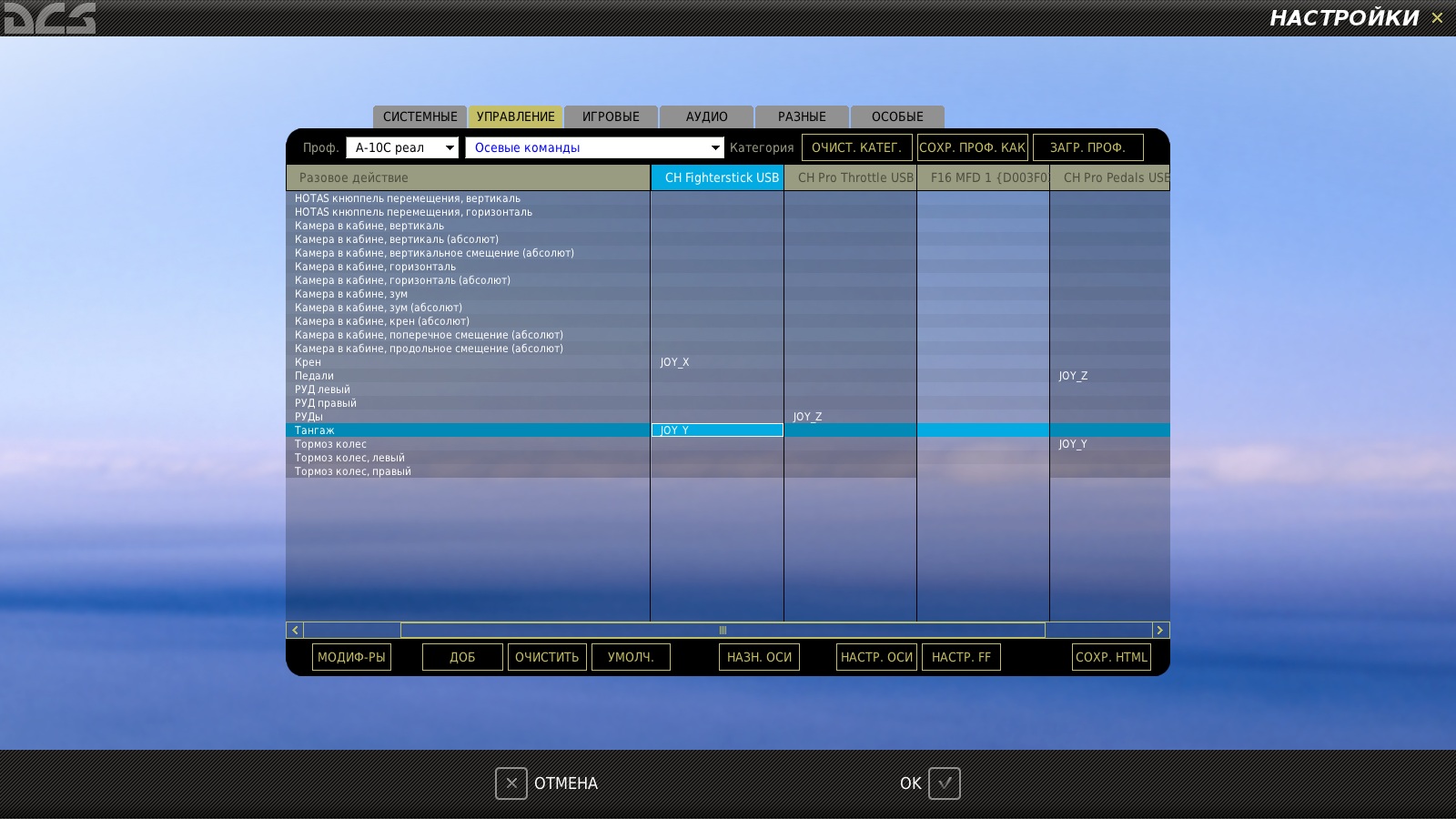Click scrollbar right arrow

(x=1160, y=630)
